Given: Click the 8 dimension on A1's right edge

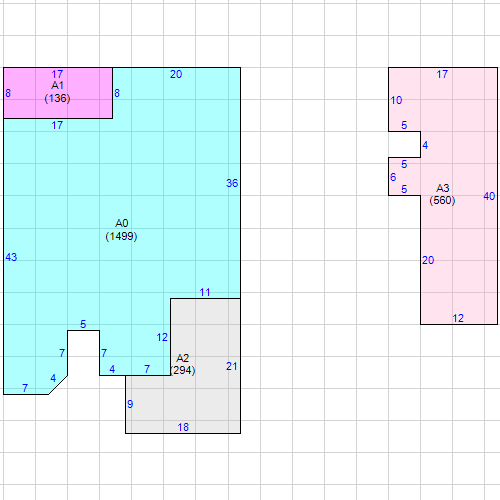Looking at the screenshot, I should click(117, 93).
